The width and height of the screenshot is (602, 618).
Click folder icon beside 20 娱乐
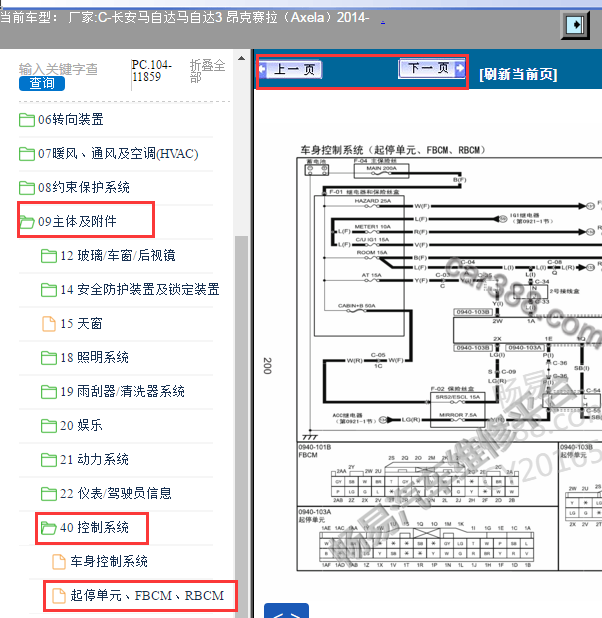49,426
